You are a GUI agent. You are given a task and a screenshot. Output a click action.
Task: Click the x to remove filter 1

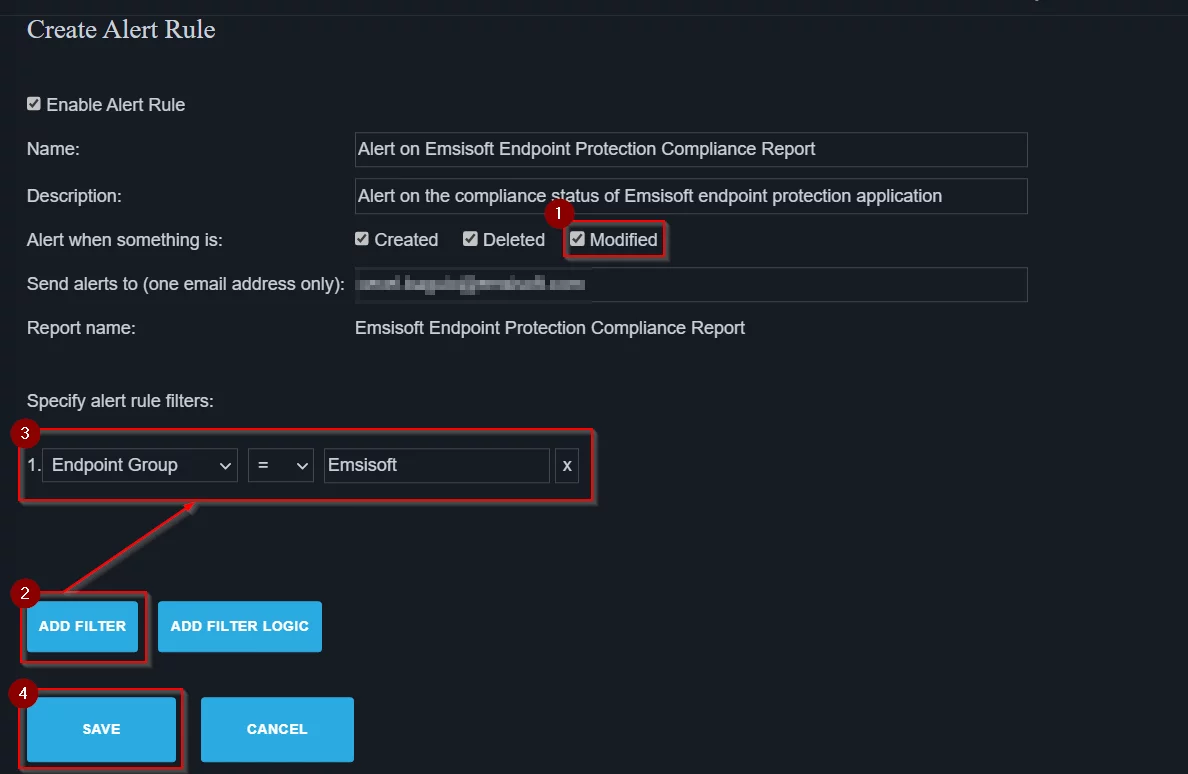tap(567, 465)
